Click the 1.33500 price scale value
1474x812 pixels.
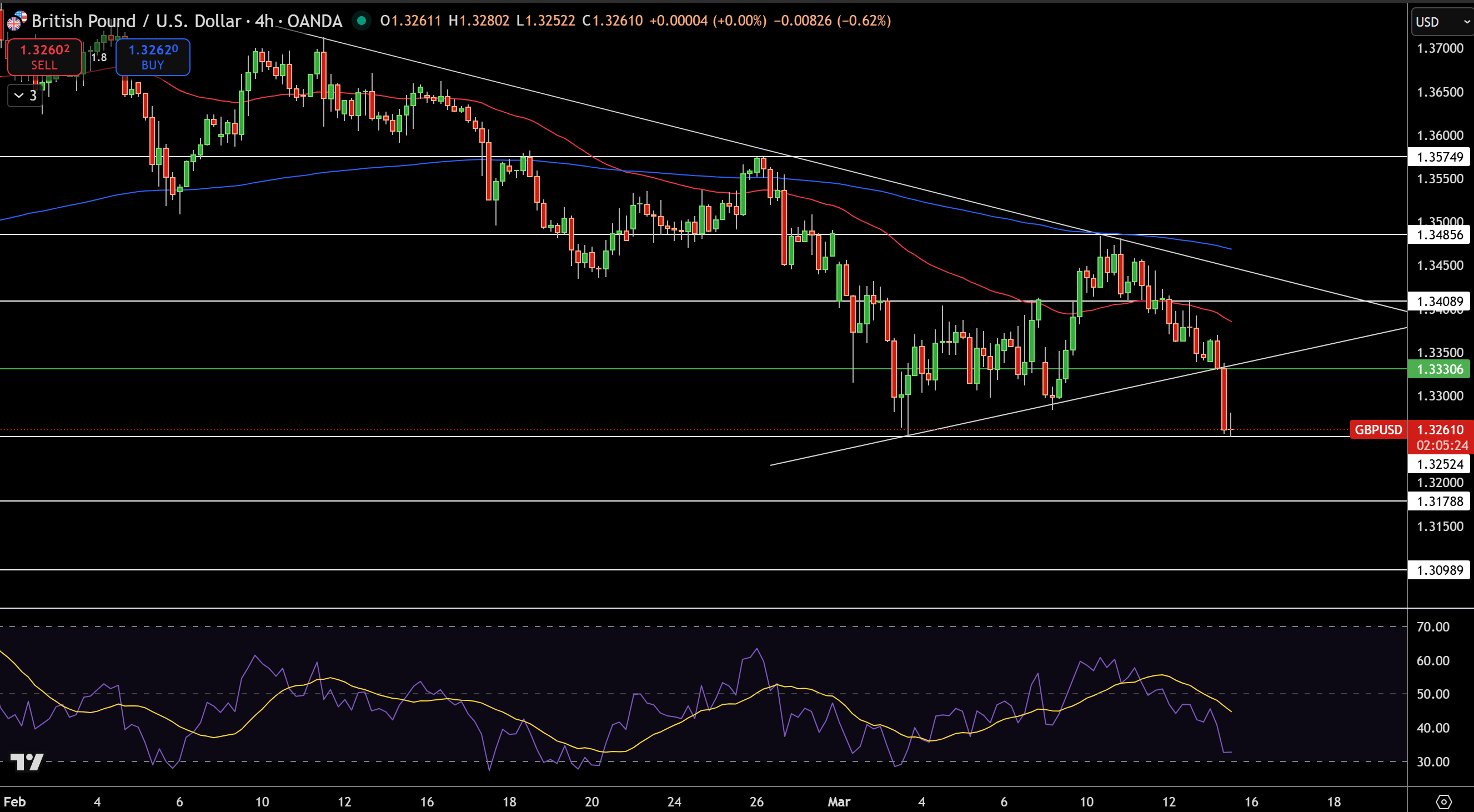coord(1440,353)
